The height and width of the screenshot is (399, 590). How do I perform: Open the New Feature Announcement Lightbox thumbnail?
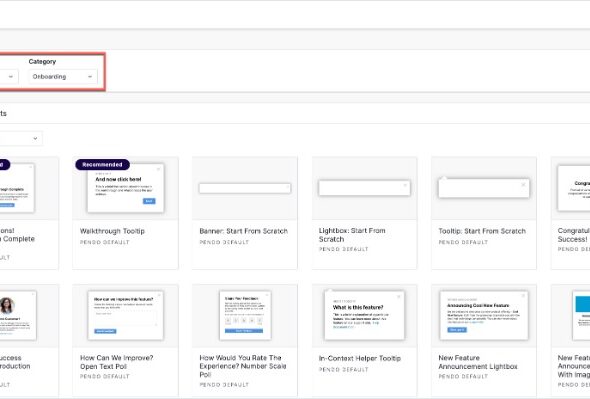484,316
